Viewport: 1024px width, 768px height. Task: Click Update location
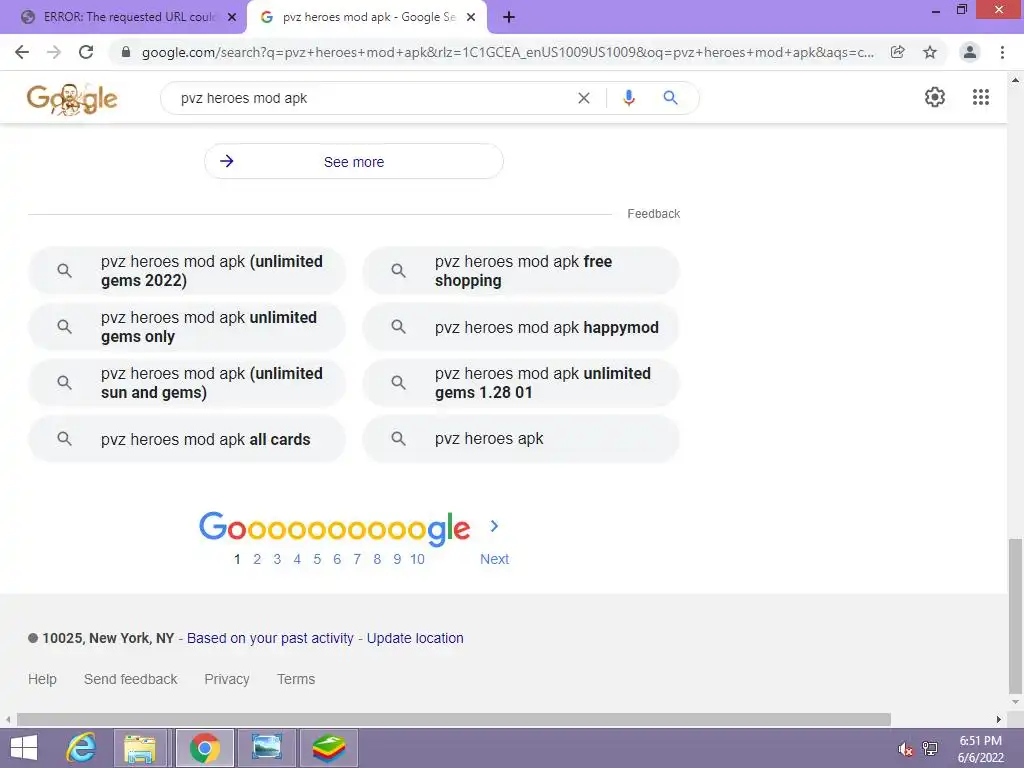point(415,638)
